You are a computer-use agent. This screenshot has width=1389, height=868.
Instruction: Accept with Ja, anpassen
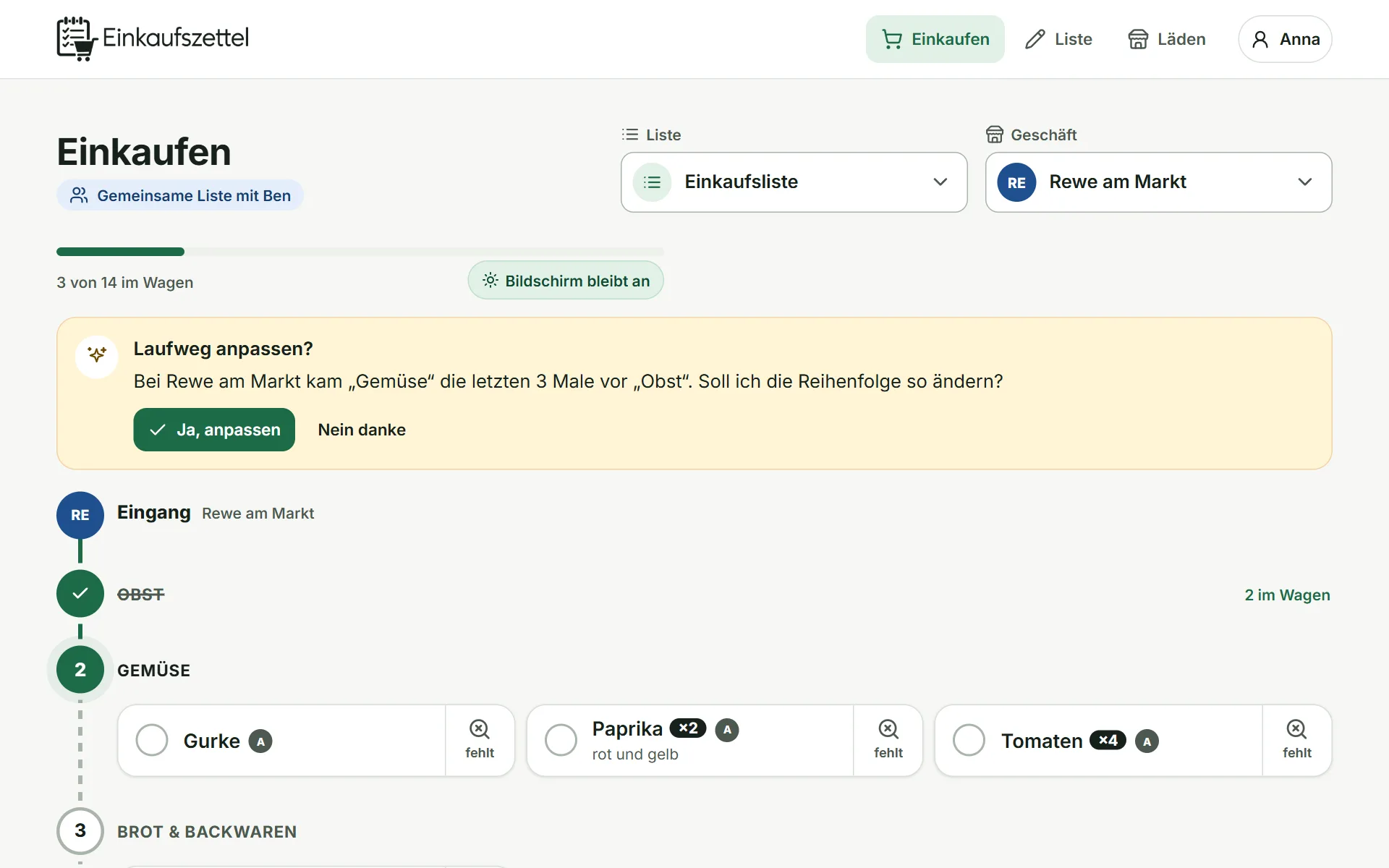214,430
